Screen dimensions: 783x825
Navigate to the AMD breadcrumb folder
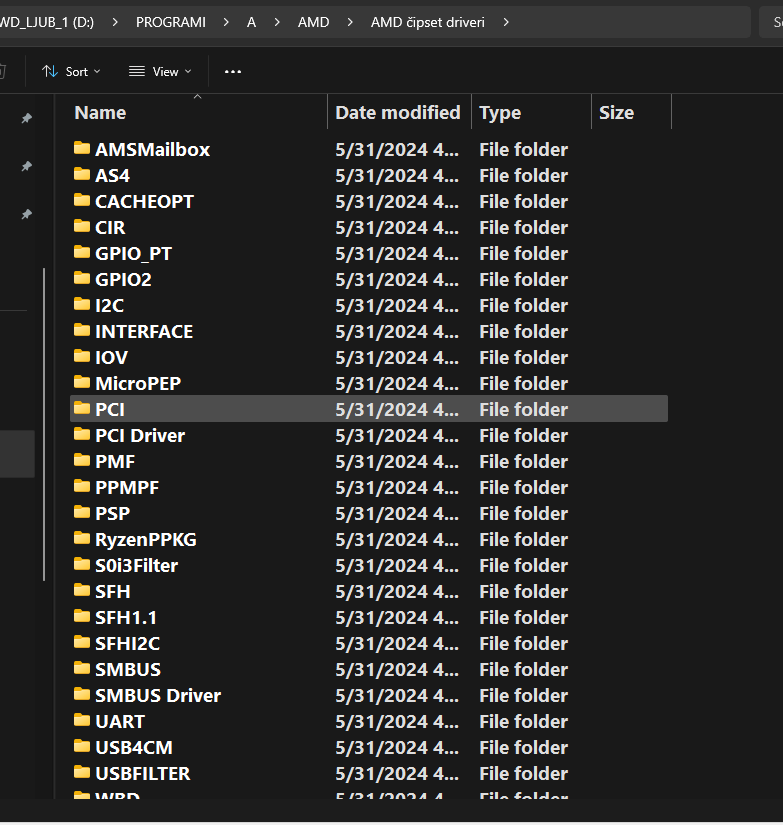coord(313,22)
